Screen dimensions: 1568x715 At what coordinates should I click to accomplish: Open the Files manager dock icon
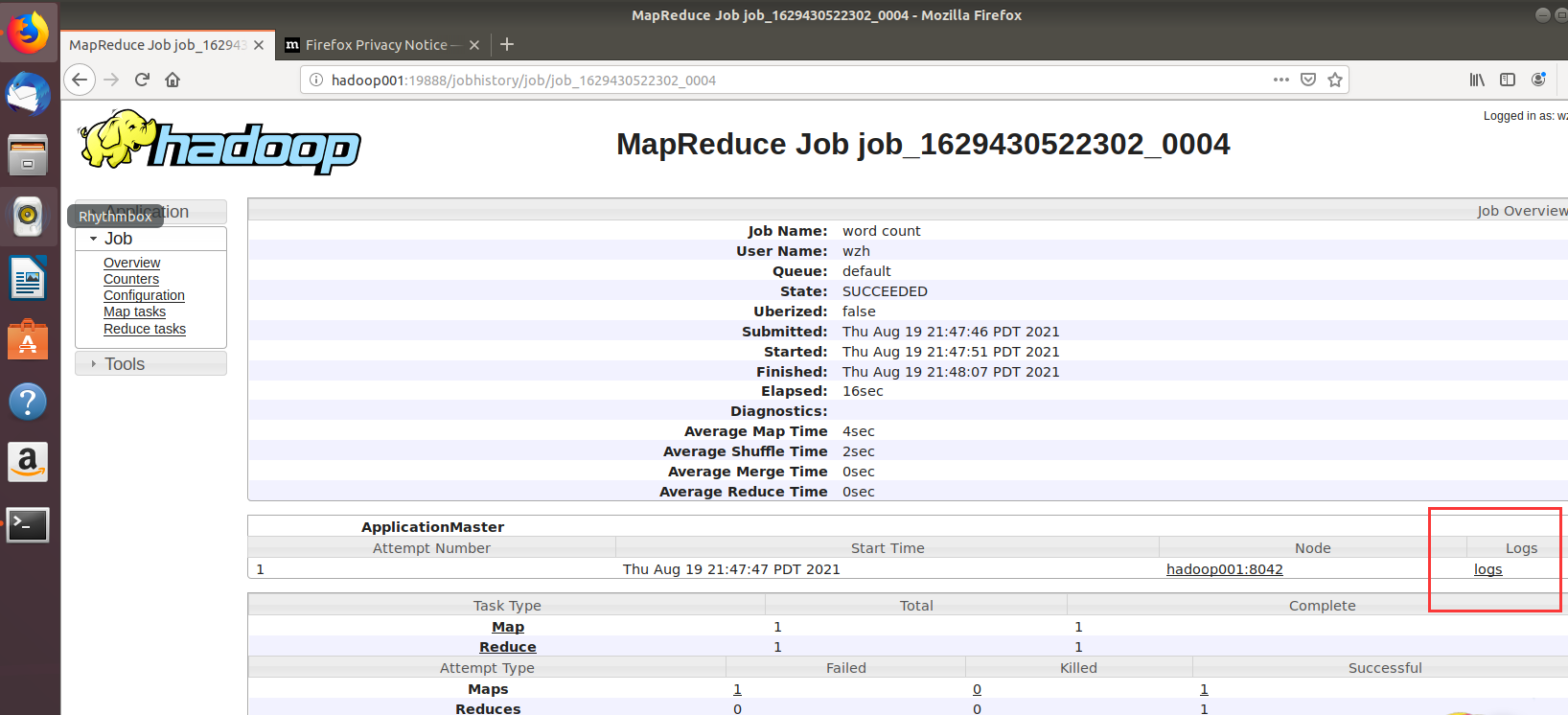(x=28, y=155)
